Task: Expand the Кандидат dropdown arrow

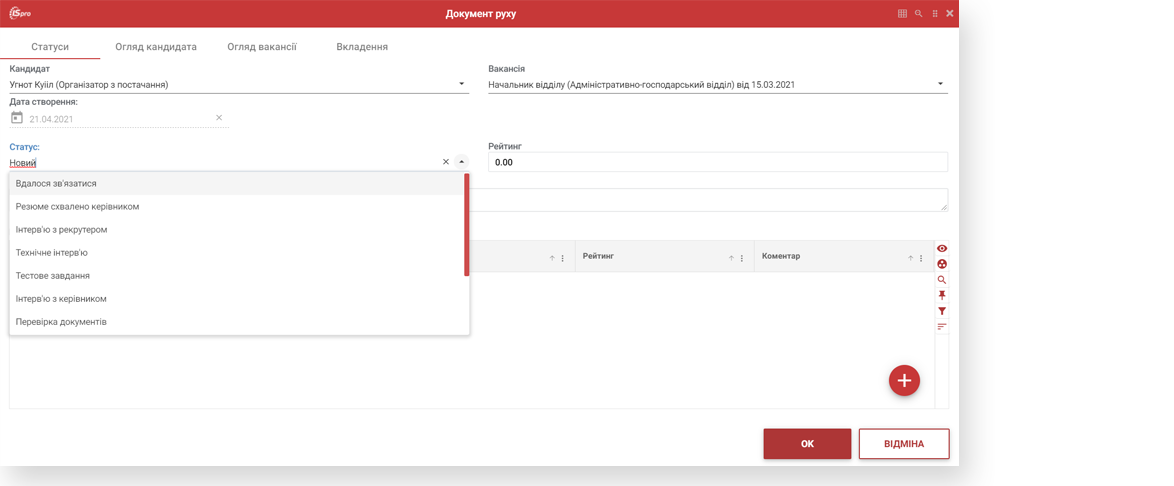Action: pos(462,84)
